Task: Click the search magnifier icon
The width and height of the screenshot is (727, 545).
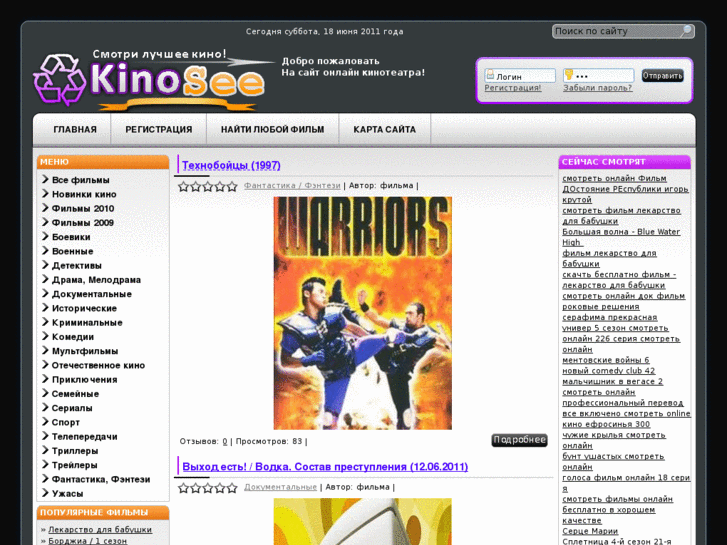Action: (686, 31)
